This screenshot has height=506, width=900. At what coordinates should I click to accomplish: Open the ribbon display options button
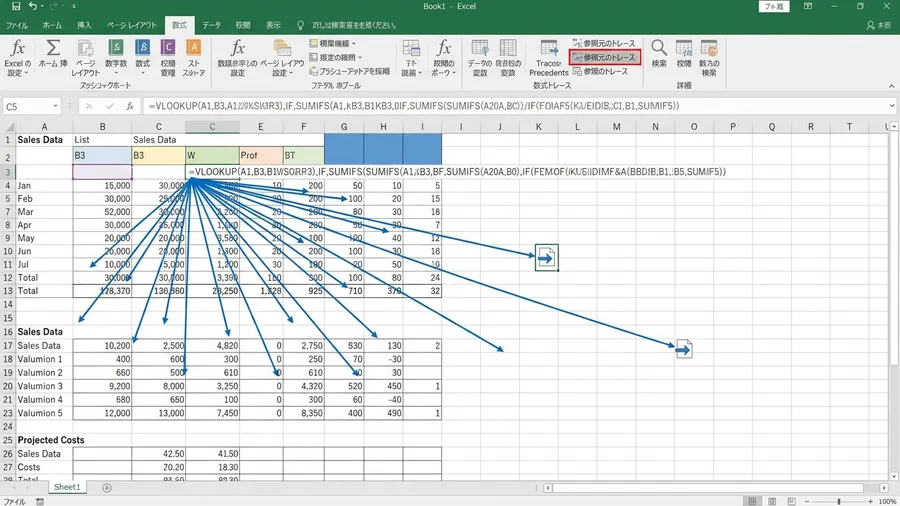(808, 6)
